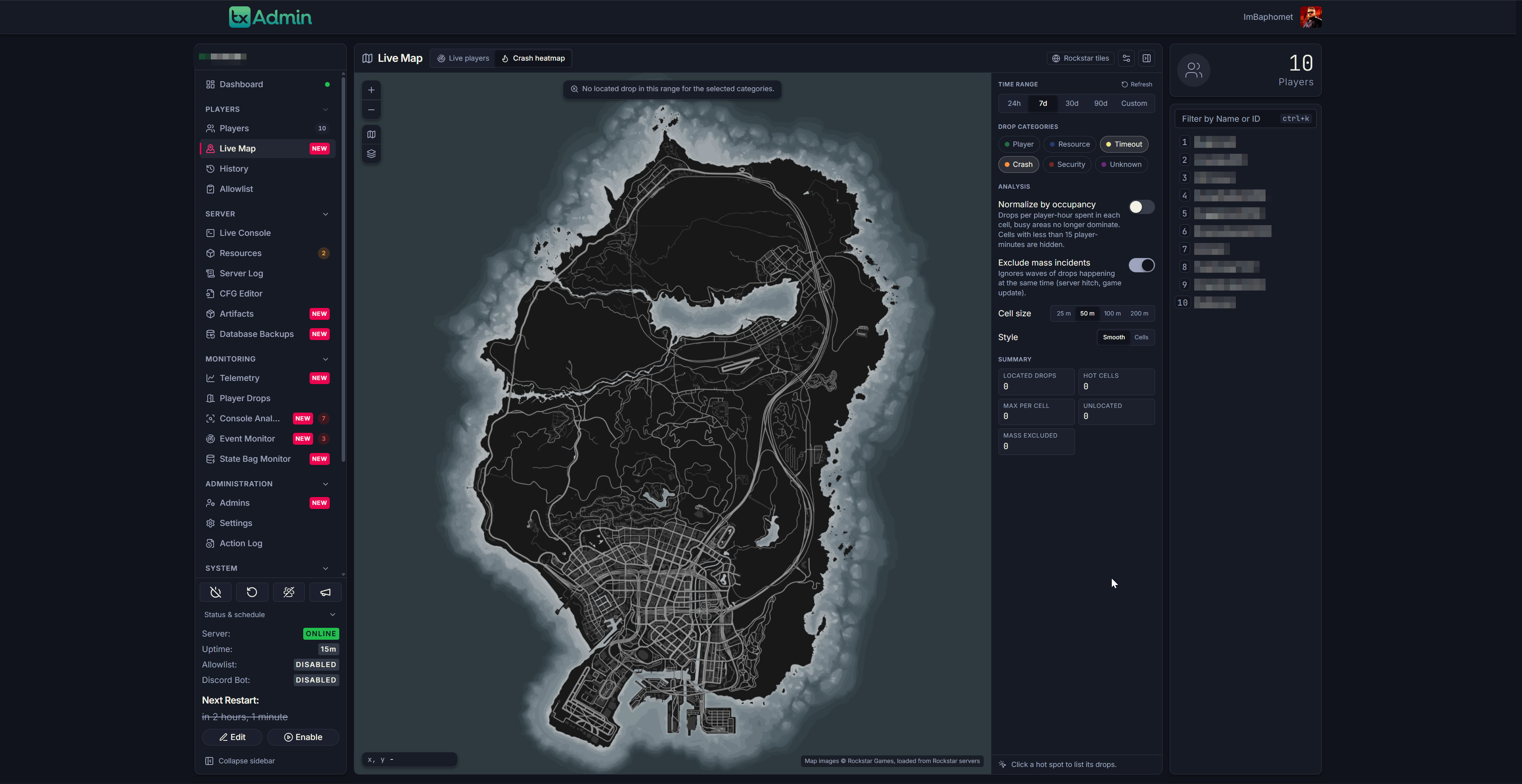Open State Bag Monitor in sidebar
The image size is (1522, 784).
tap(268, 459)
